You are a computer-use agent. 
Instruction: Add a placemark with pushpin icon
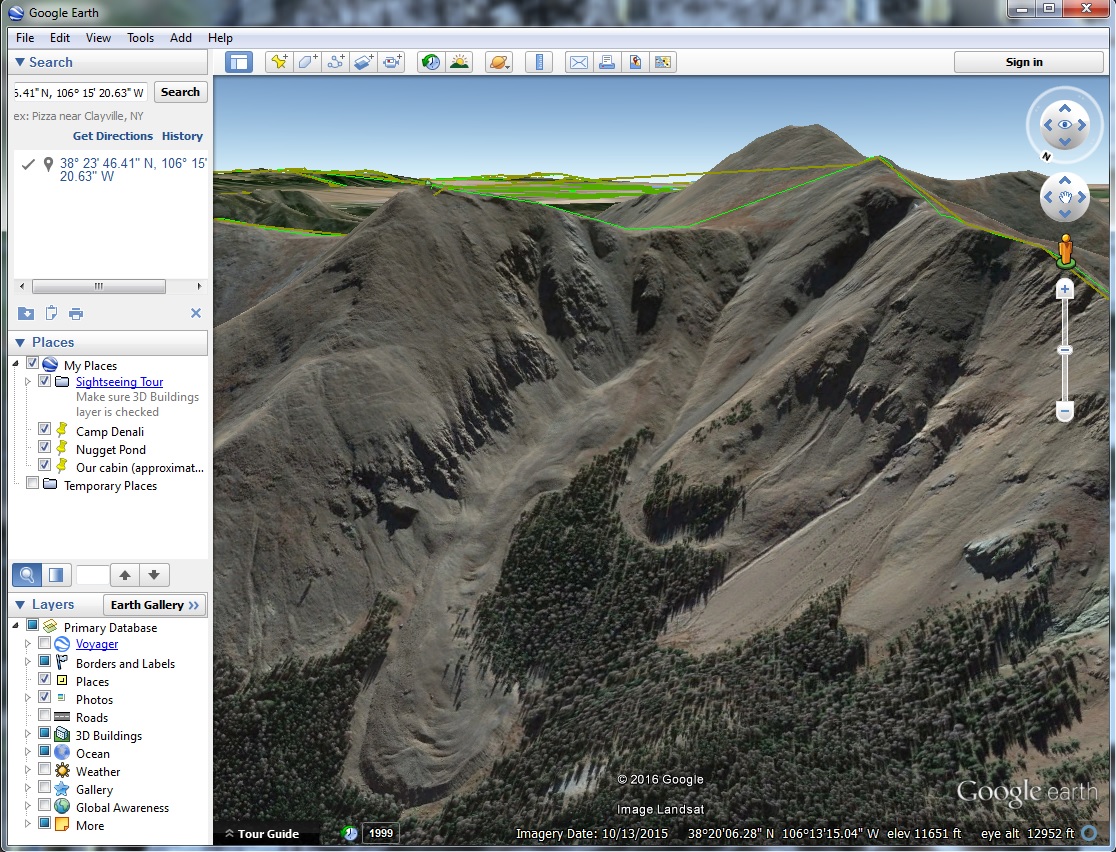click(279, 62)
